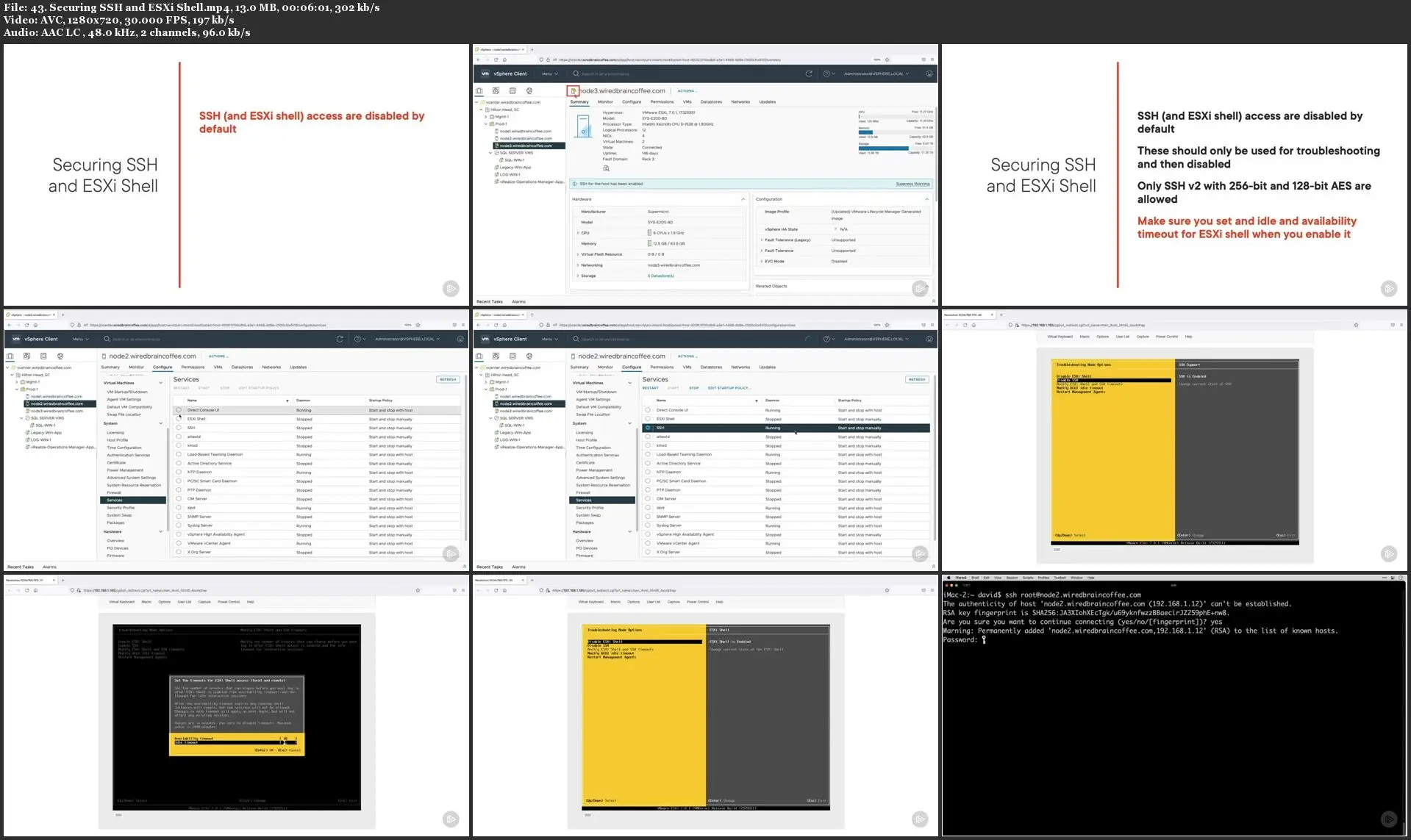The width and height of the screenshot is (1411, 840).
Task: Select SSH radio button in unselected Services frame
Action: coord(179,428)
